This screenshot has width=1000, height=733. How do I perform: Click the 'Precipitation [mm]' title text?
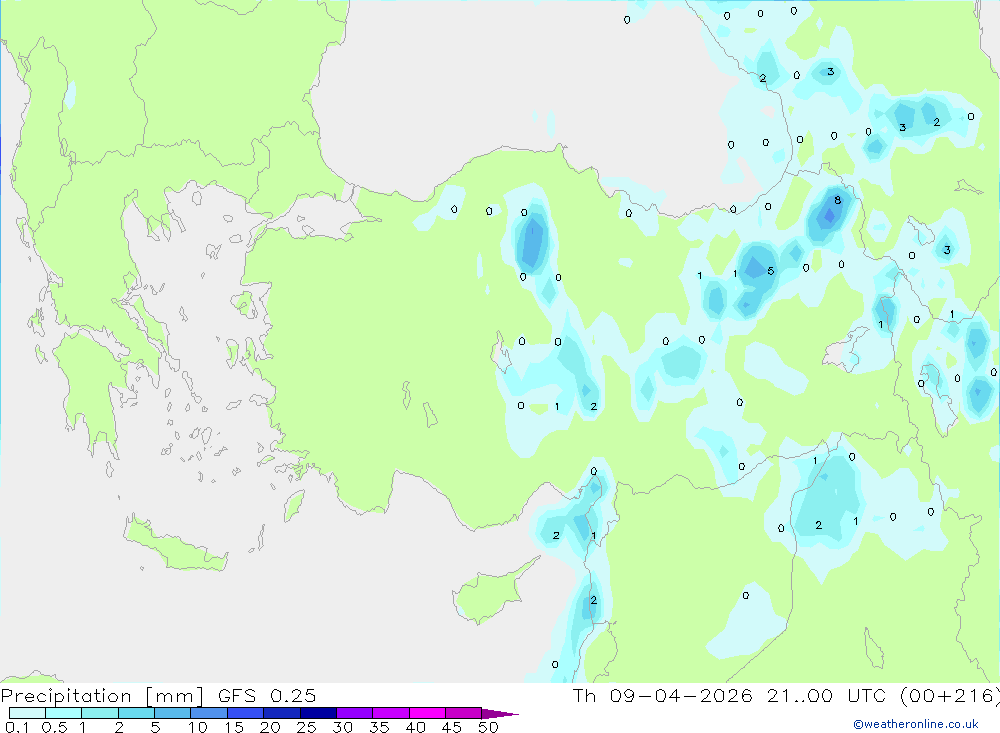click(x=102, y=696)
